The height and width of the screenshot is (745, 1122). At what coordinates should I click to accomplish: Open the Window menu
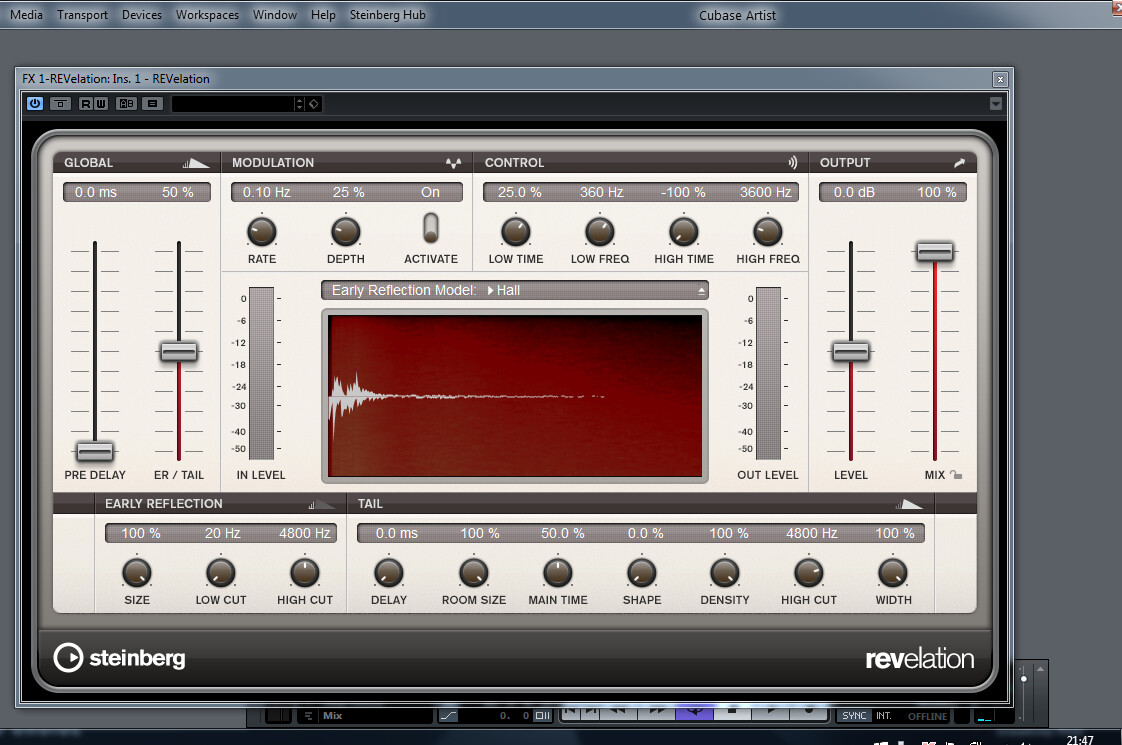click(x=275, y=14)
